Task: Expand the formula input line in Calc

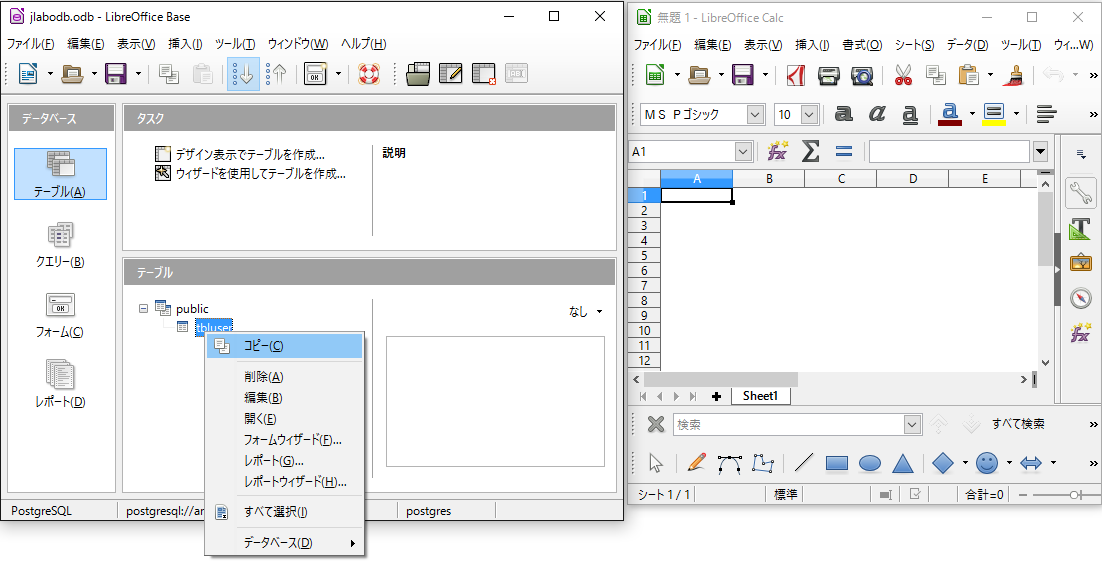Action: 1040,151
